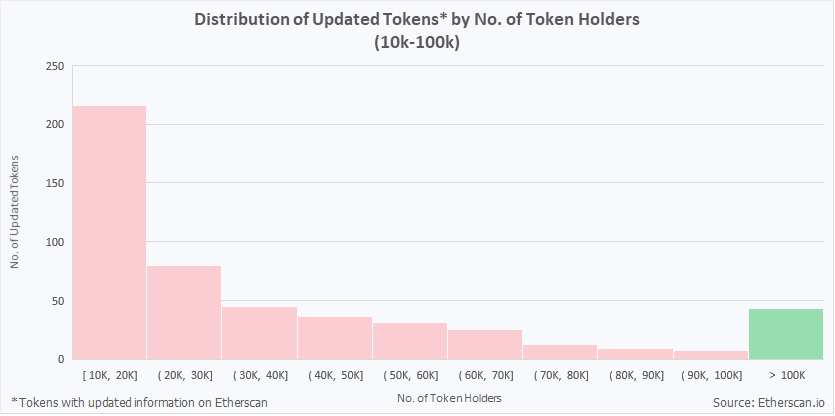Select the (50K, 60K] axis label

(x=410, y=375)
